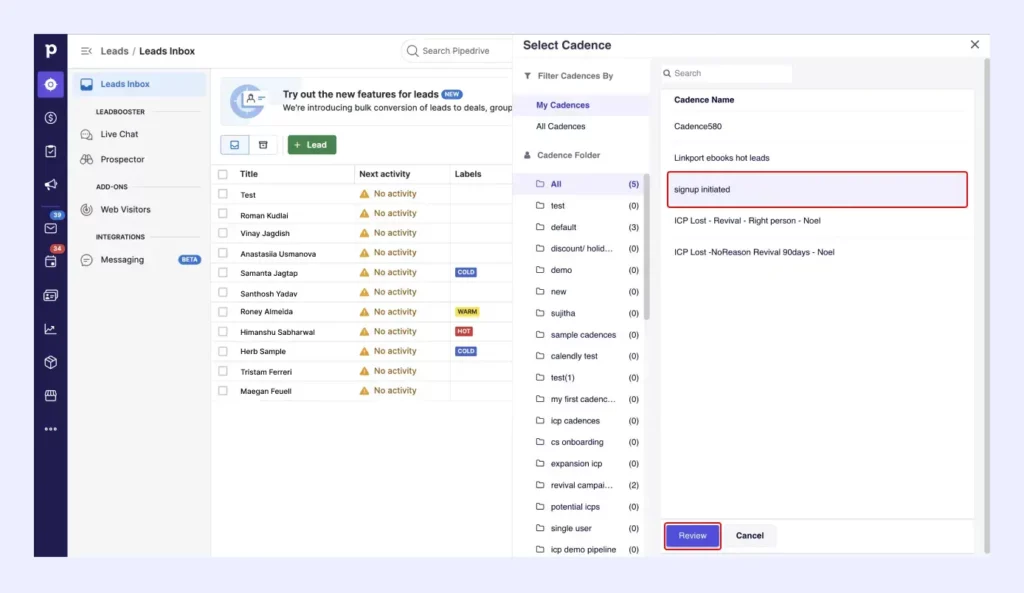Check the box for the Test lead
This screenshot has height=593, width=1024.
coord(223,194)
